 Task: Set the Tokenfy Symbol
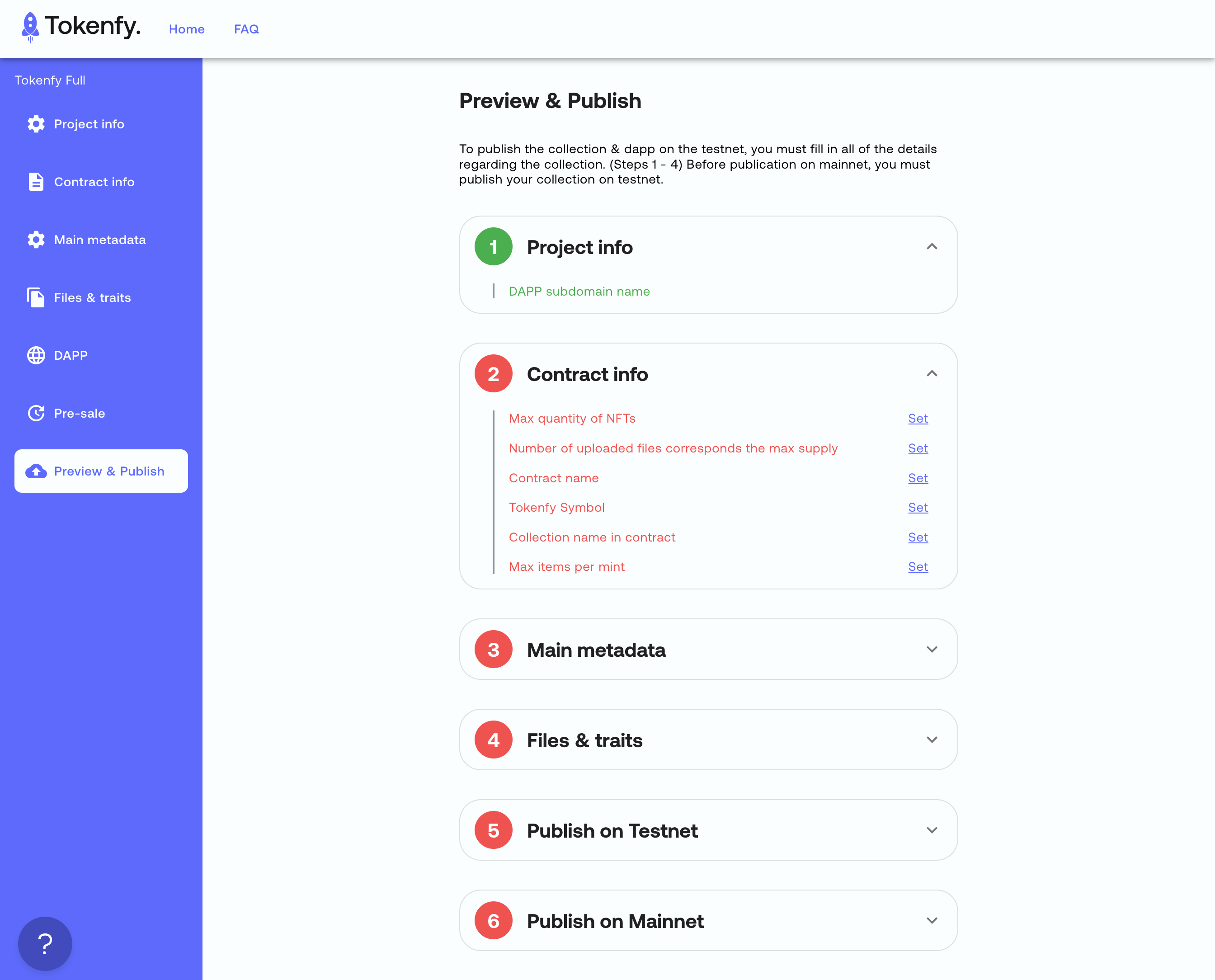[918, 508]
